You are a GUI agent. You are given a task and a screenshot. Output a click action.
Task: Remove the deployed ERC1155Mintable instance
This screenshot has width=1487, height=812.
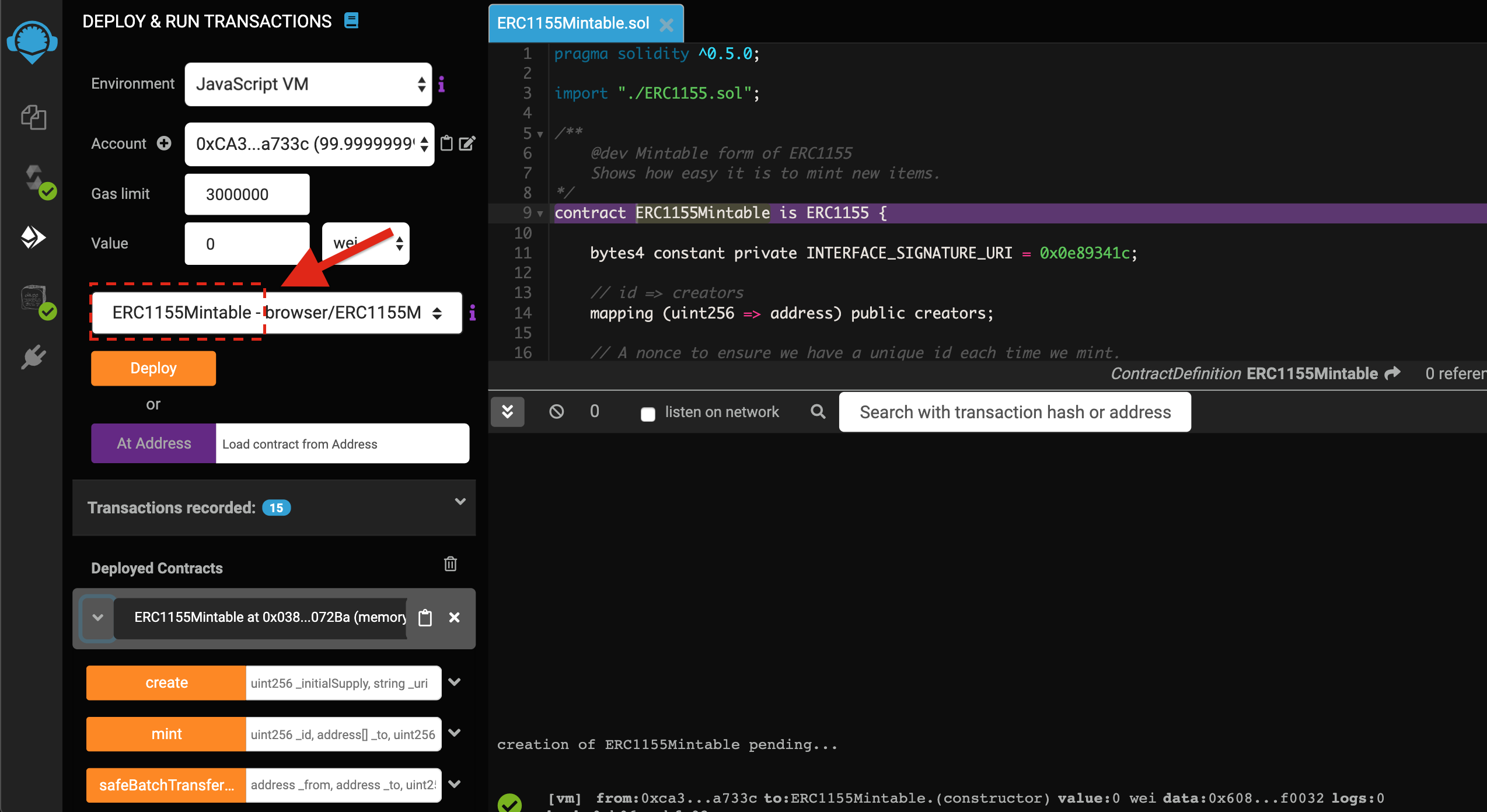[455, 617]
